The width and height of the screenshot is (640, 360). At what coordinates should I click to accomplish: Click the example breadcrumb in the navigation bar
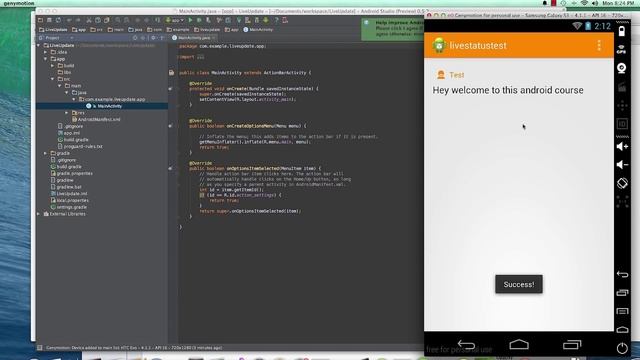[178, 29]
